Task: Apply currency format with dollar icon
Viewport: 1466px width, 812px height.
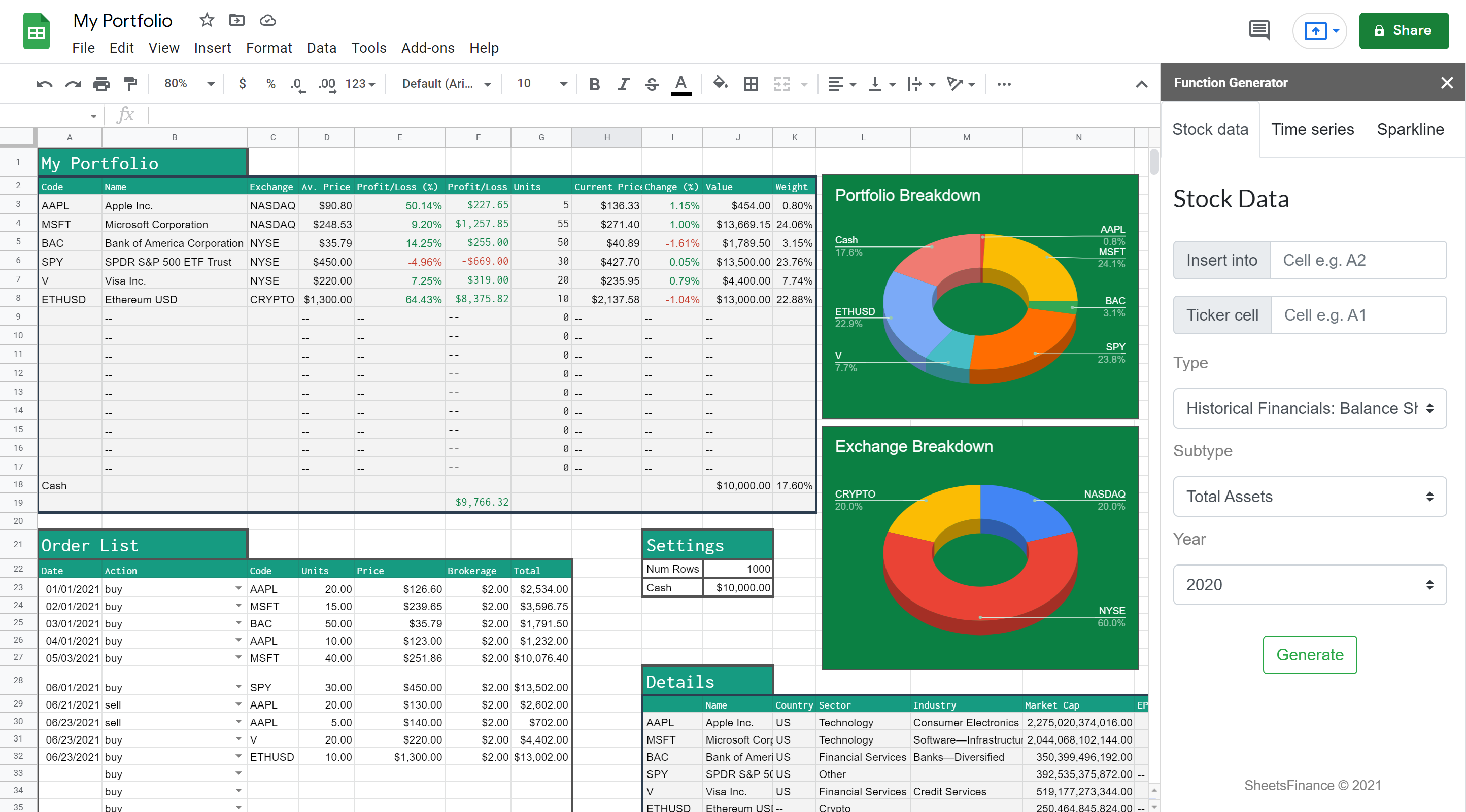Action: pos(243,84)
